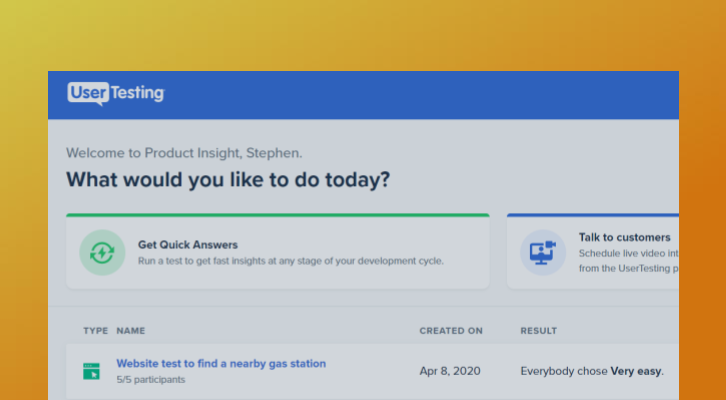Click the blue Talk to customers icon
The height and width of the screenshot is (400, 726).
[x=543, y=253]
